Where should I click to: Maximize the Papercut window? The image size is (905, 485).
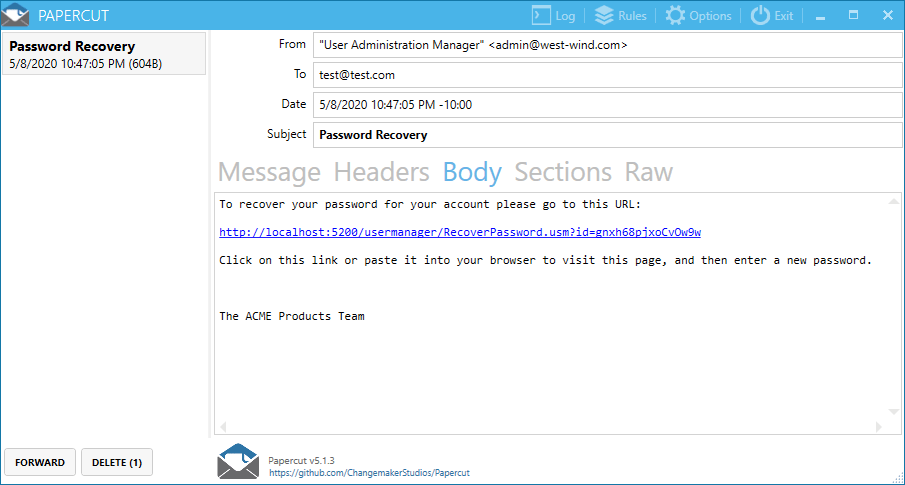pos(854,16)
